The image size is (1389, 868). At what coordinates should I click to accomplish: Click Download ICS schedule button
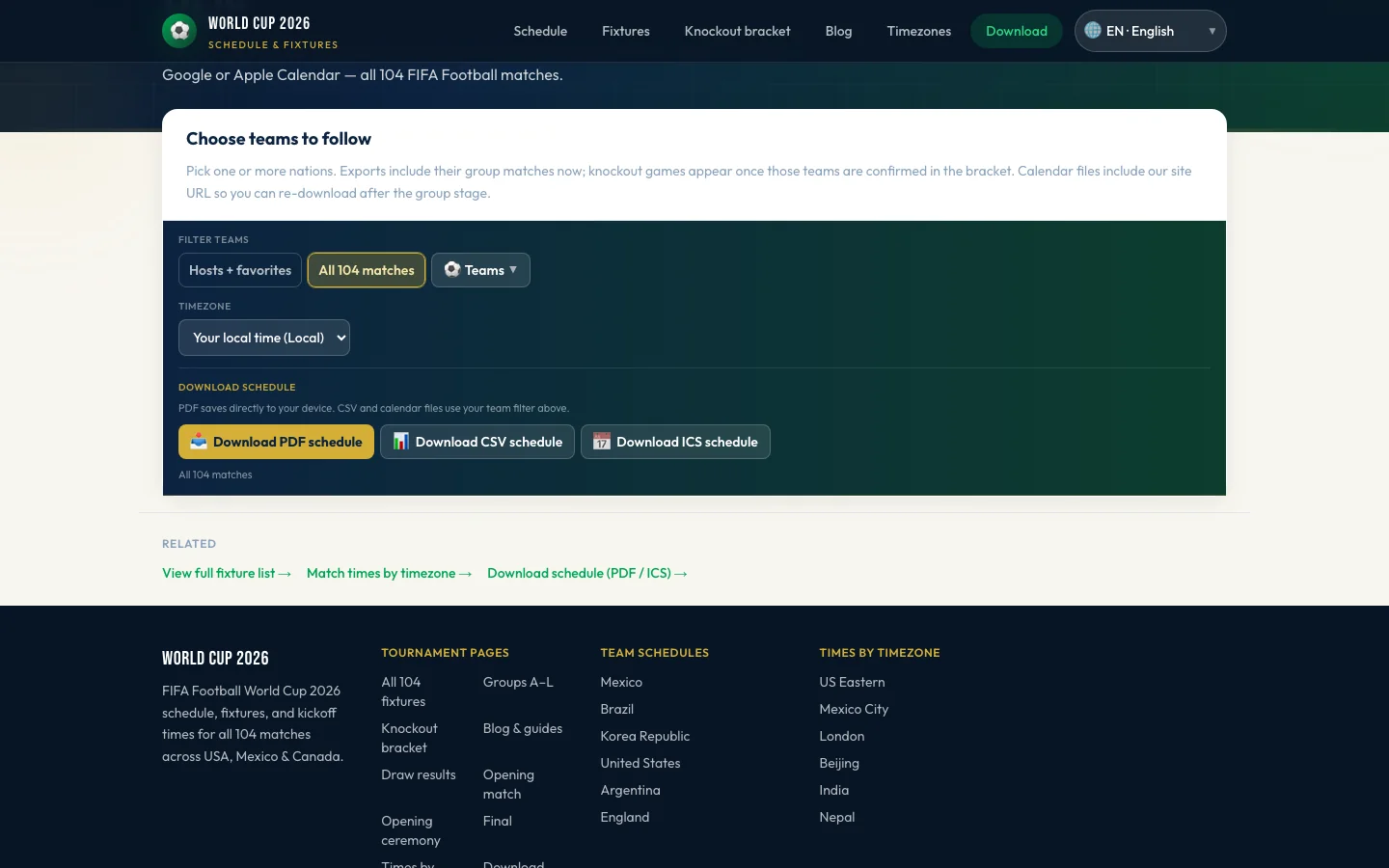675,442
